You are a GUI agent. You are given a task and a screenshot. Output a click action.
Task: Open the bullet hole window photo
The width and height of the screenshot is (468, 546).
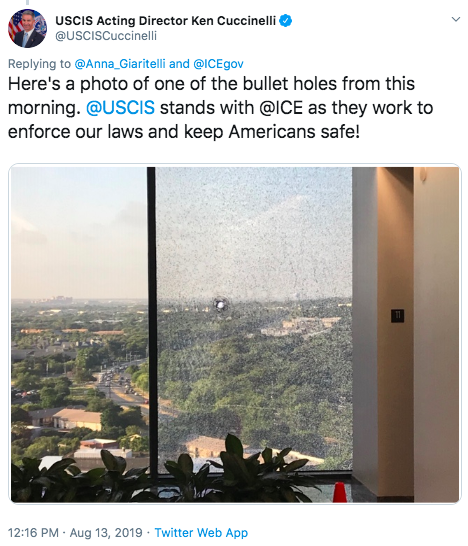[235, 334]
